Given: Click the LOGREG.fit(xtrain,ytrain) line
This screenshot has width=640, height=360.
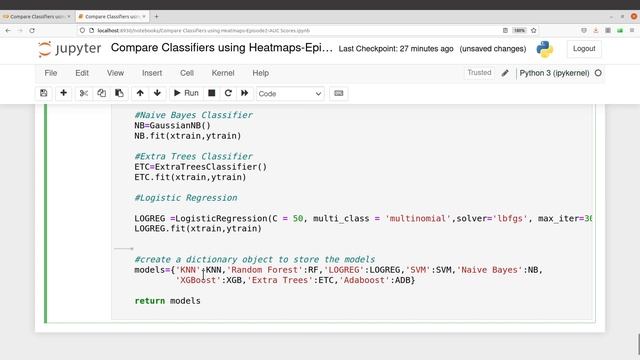Looking at the screenshot, I should tap(198, 229).
